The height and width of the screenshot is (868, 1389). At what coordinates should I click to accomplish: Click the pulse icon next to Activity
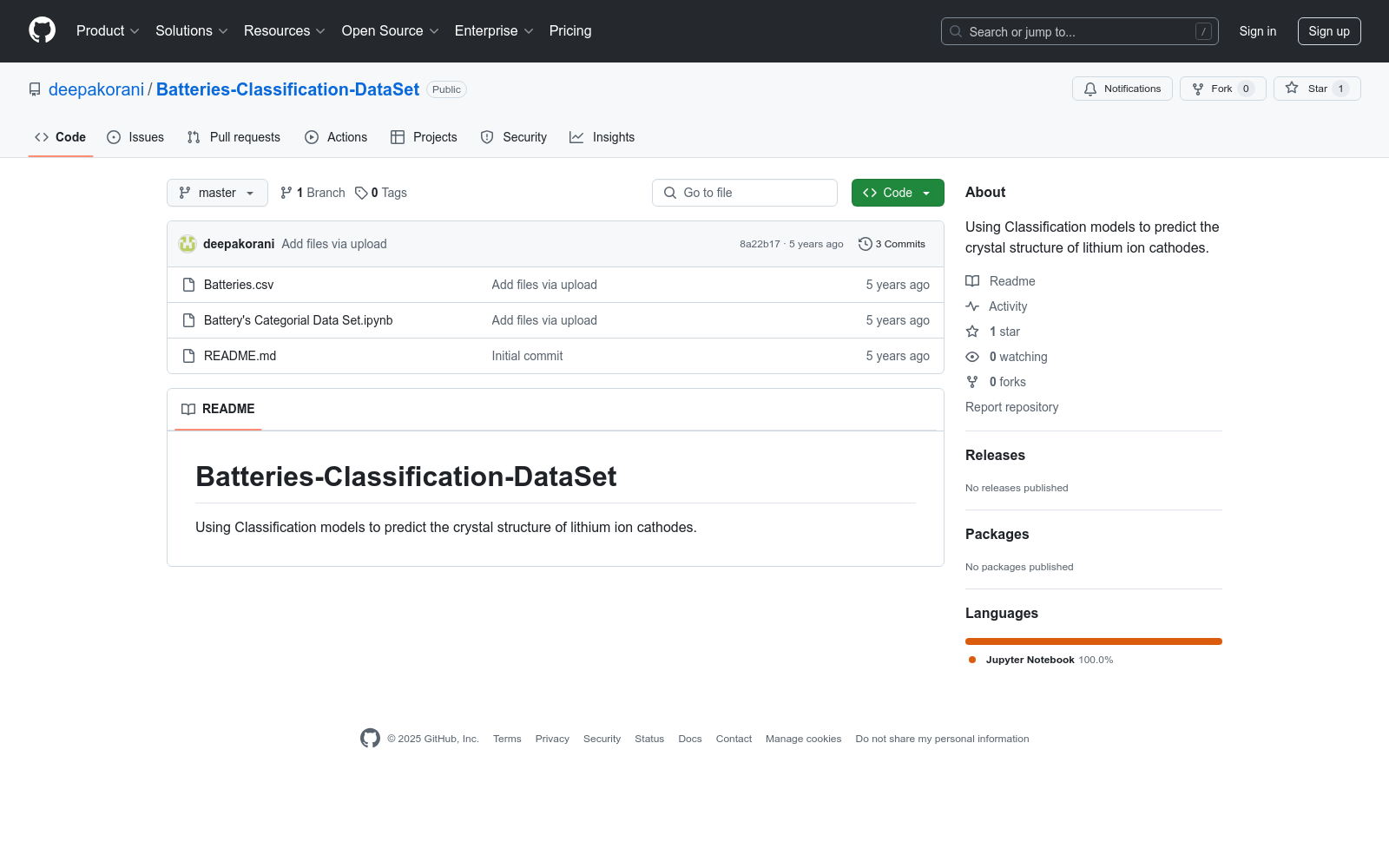click(x=972, y=306)
